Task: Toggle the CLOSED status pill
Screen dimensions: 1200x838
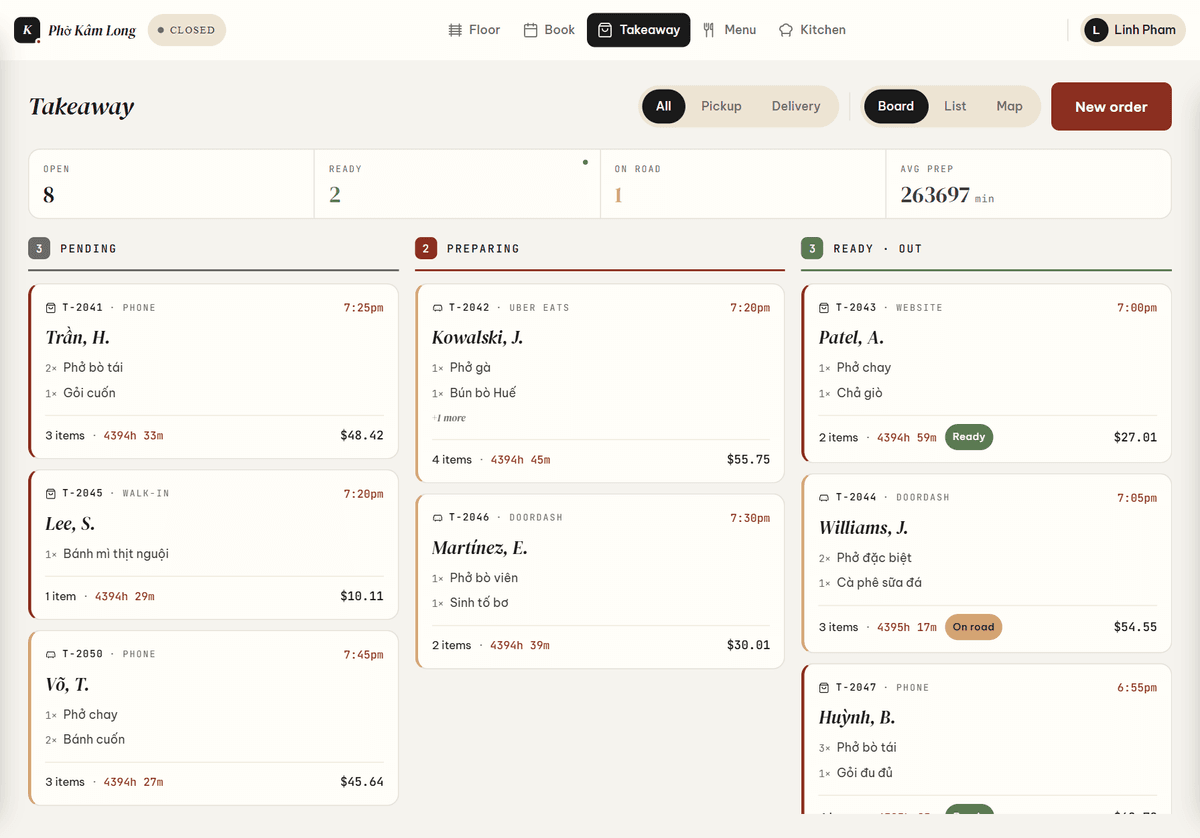Action: [x=187, y=30]
